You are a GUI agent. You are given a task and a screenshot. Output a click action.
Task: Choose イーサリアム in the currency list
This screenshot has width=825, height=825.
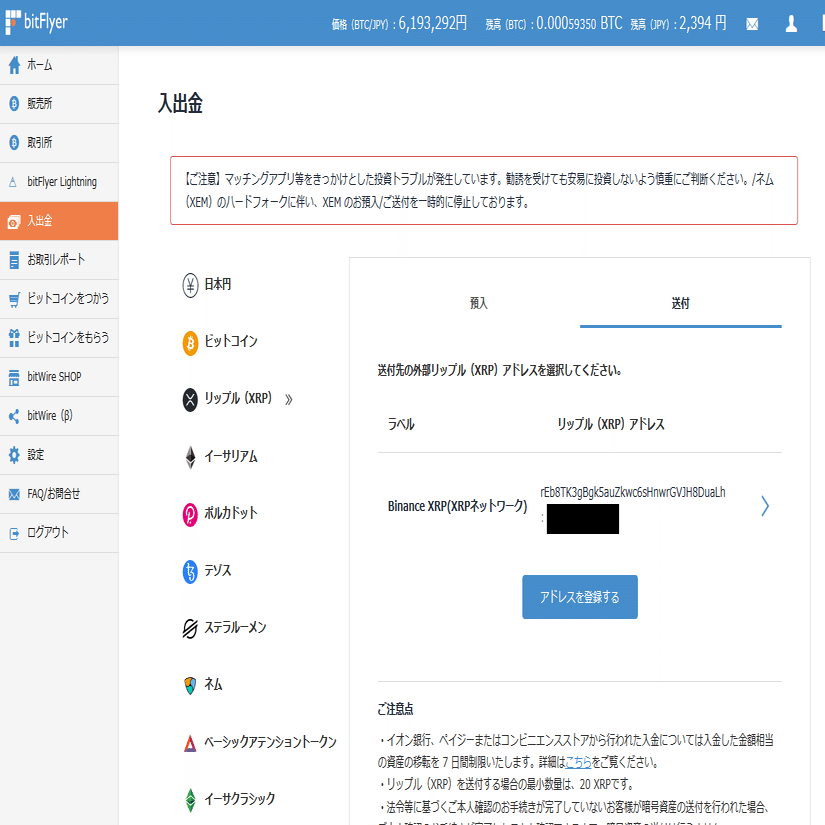(231, 456)
